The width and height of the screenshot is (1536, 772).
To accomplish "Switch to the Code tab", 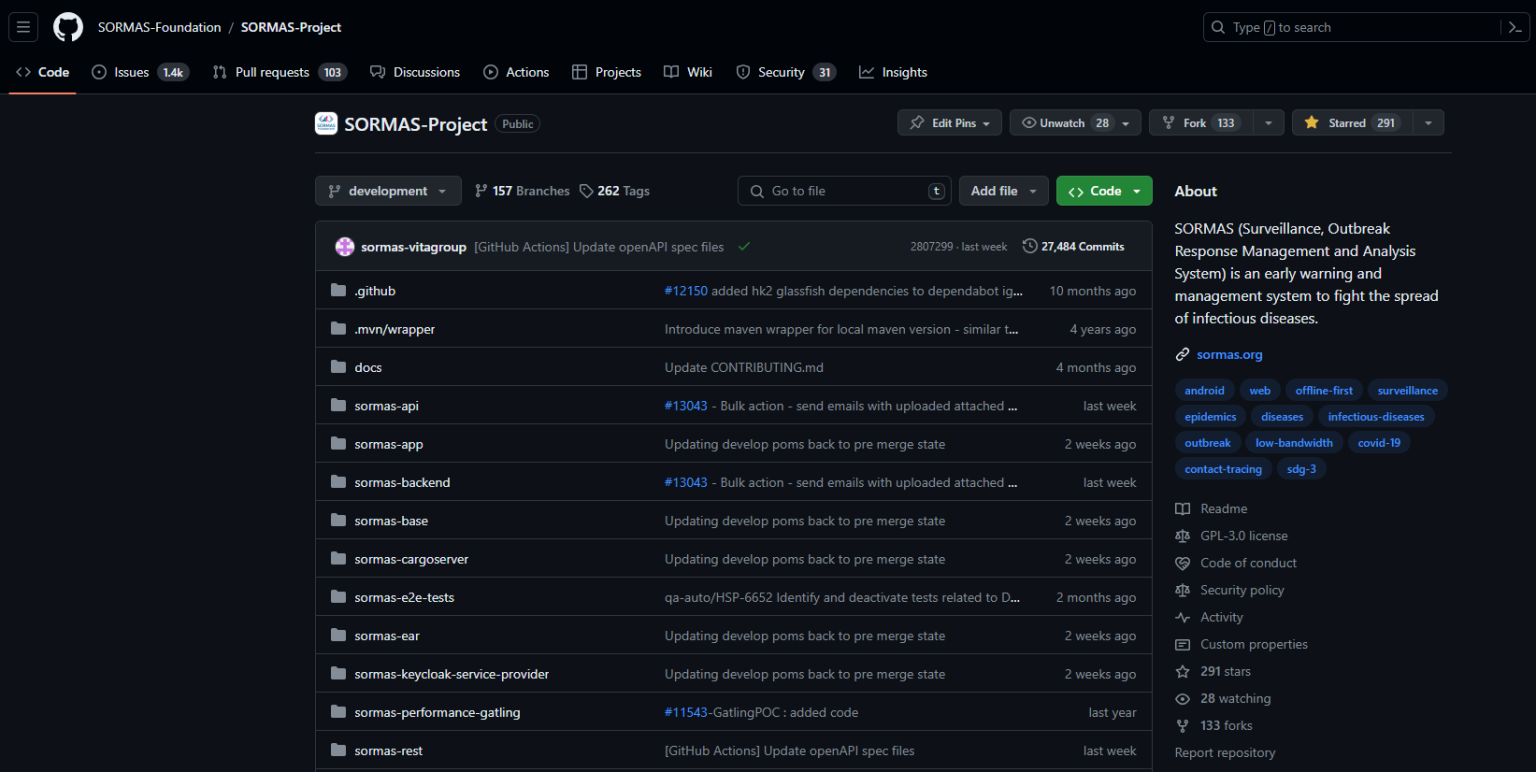I will click(x=42, y=72).
